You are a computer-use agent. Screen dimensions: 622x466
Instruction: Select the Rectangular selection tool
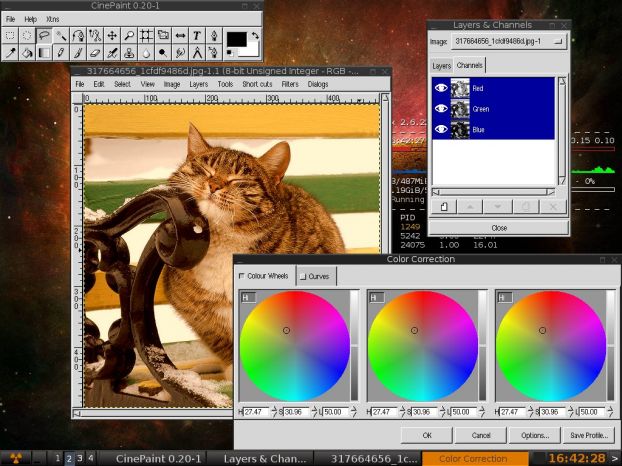point(10,36)
